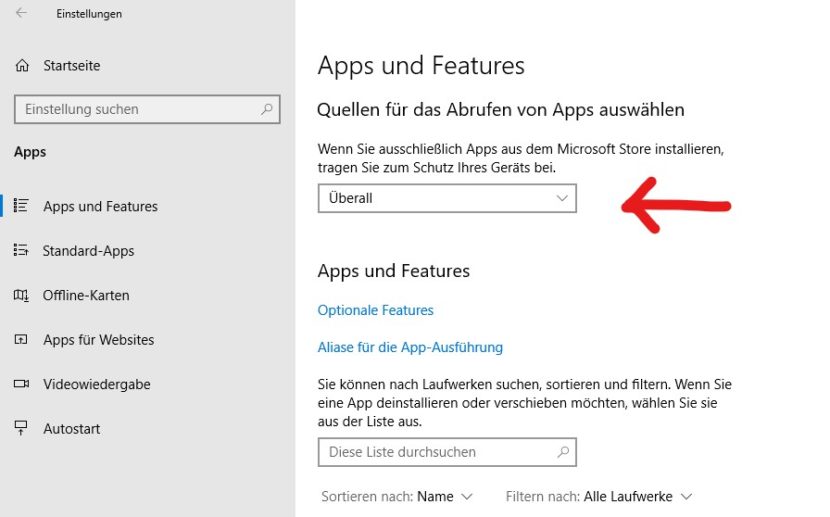This screenshot has height=517, width=830.
Task: Click the Videowiedergabe camera icon
Action: [x=21, y=384]
